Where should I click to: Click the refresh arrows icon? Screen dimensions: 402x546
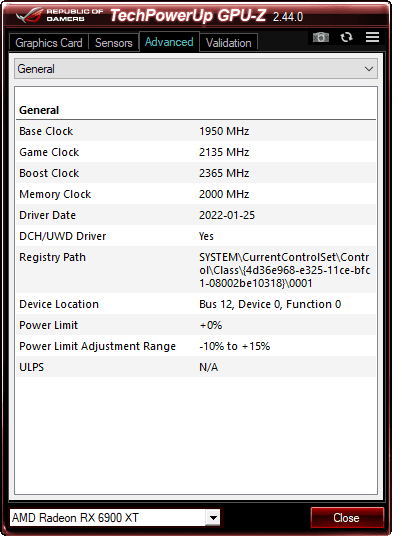coord(346,37)
